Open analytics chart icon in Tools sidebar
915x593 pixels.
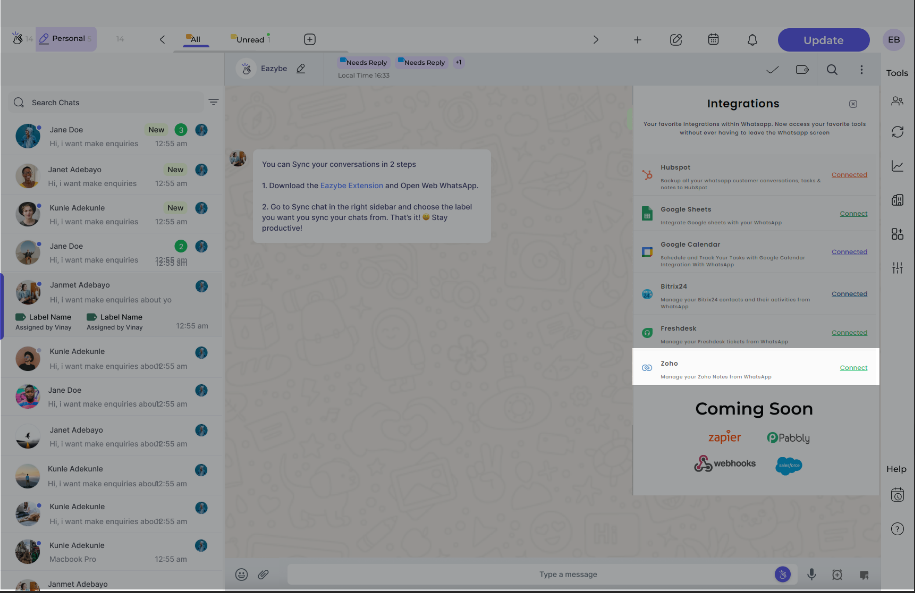(x=897, y=166)
